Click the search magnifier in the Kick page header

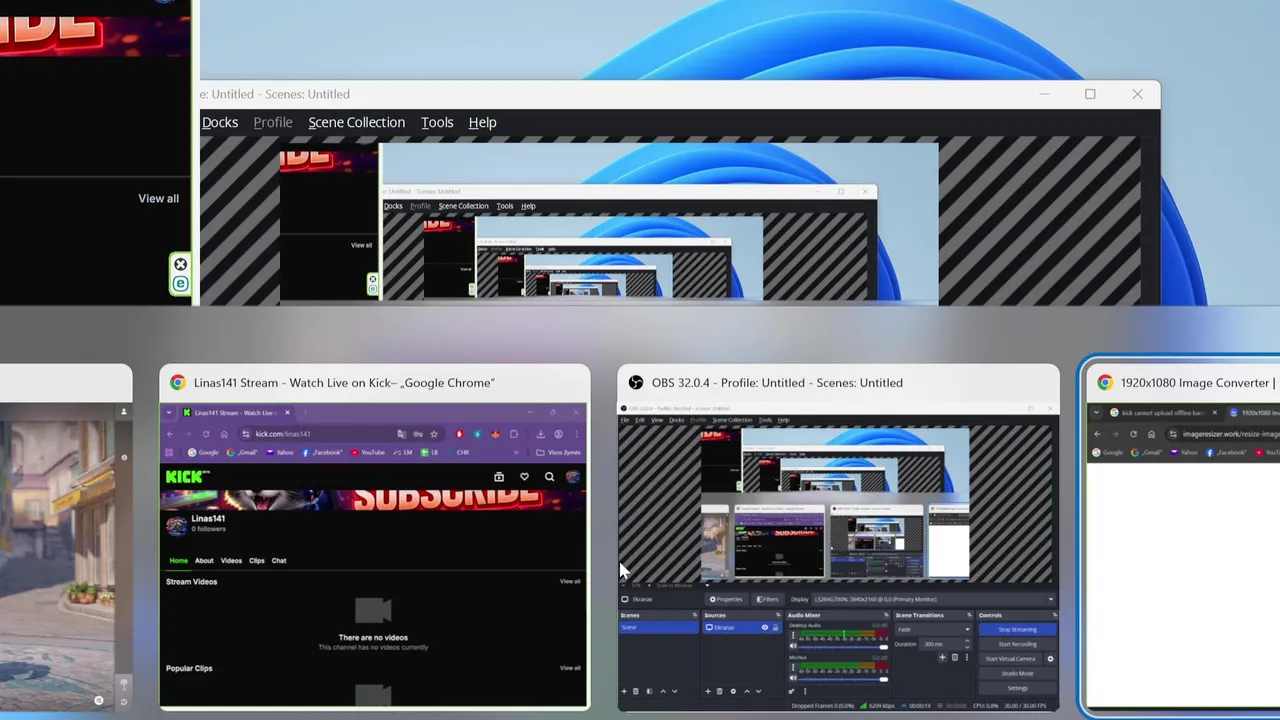[x=549, y=477]
